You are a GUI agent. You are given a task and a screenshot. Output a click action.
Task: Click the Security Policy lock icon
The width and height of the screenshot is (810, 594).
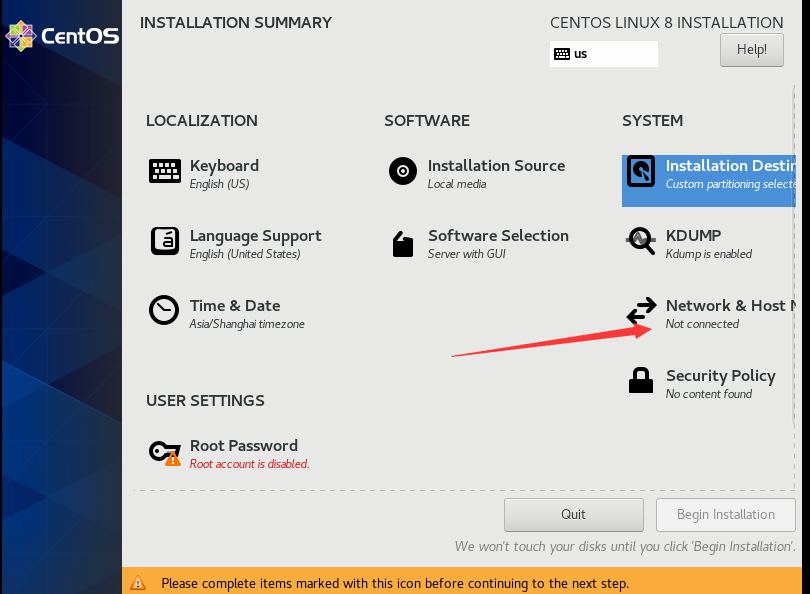641,380
